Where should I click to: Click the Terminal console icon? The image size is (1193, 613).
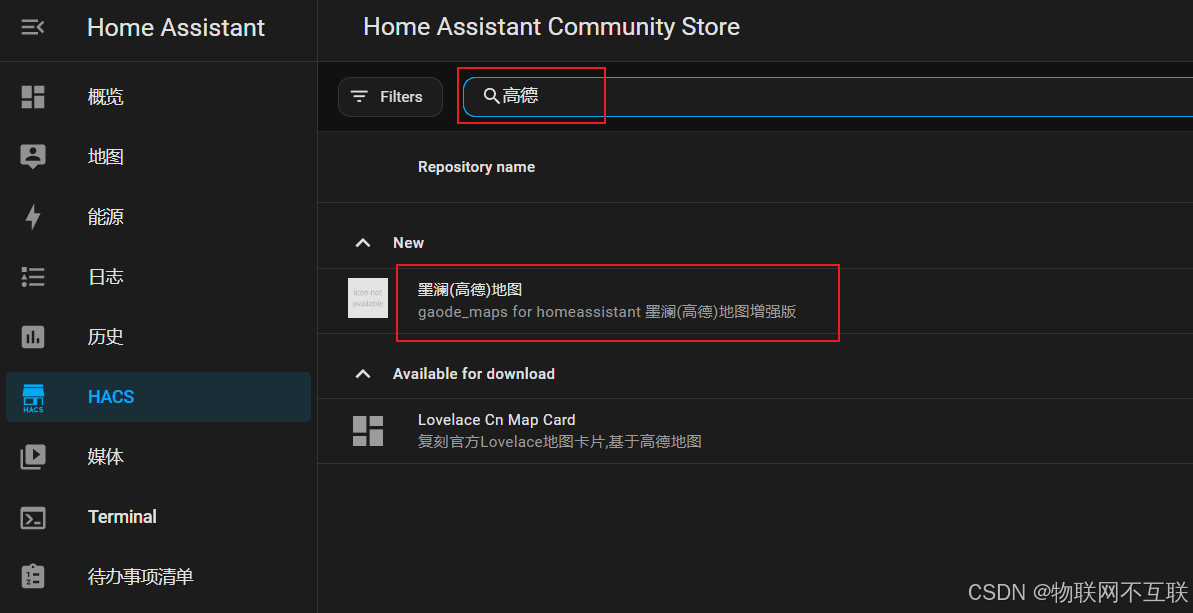coord(33,517)
